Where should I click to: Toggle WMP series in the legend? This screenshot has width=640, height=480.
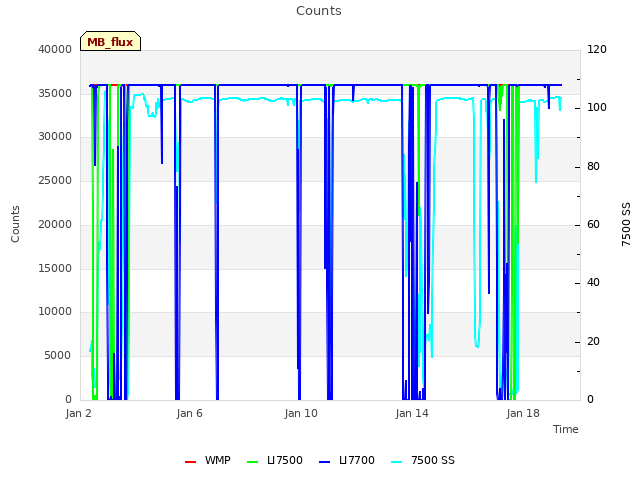click(x=207, y=460)
